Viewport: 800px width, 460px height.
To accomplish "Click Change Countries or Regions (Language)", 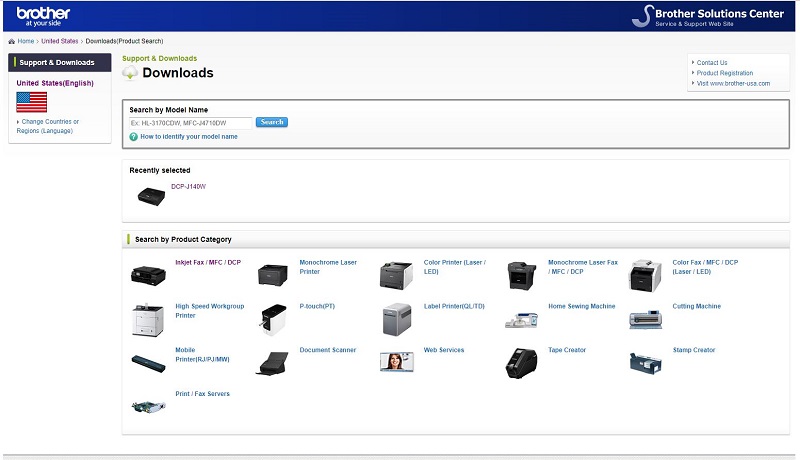I will click(47, 126).
